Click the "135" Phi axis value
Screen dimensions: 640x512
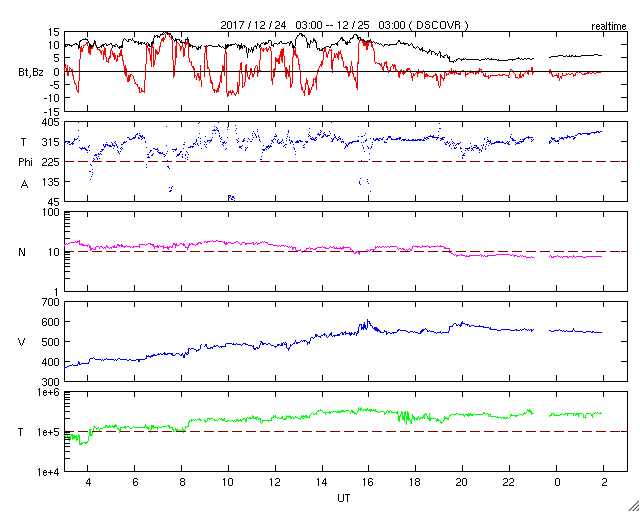click(x=51, y=182)
